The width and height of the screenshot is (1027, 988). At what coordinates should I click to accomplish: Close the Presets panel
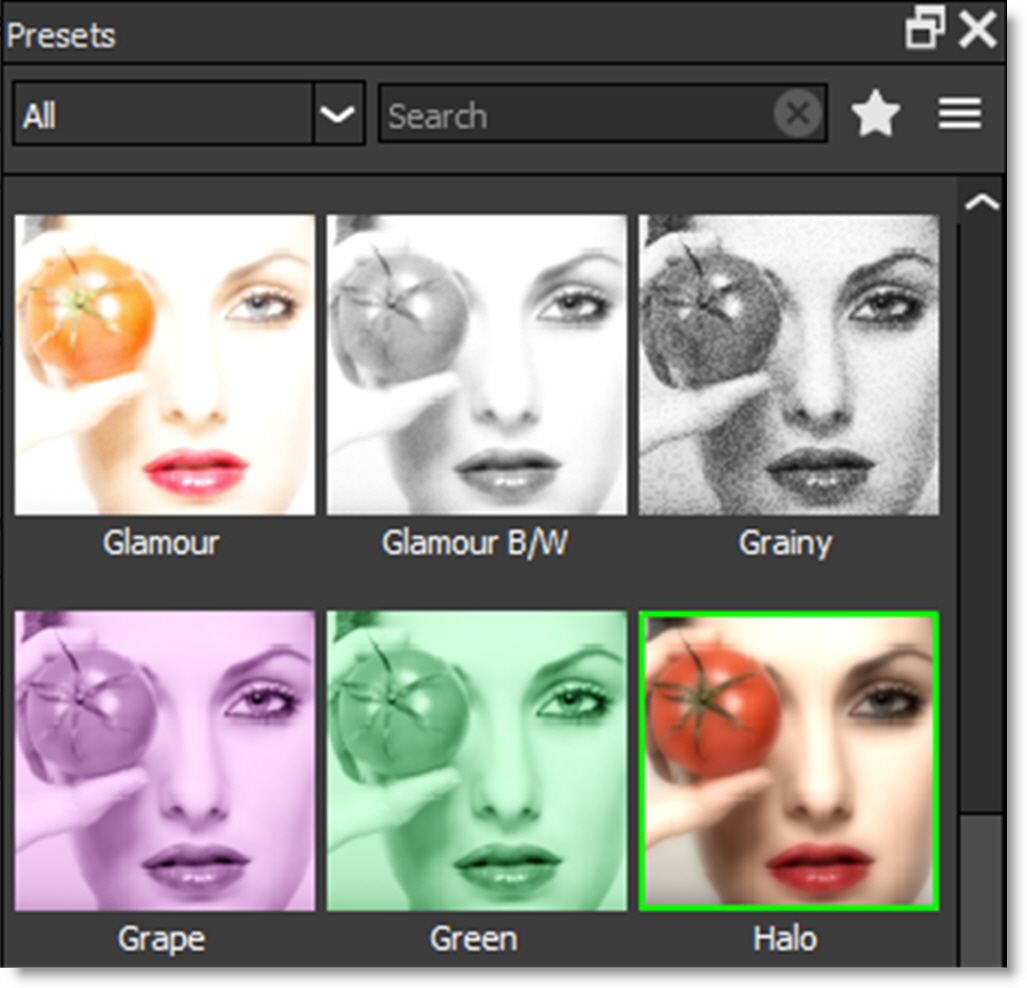977,31
